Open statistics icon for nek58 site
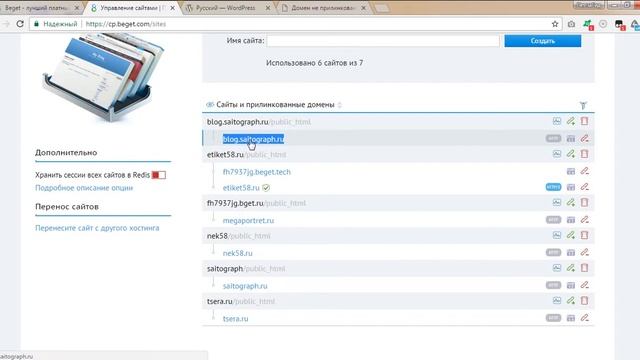Image resolution: width=640 pixels, height=360 pixels. pyautogui.click(x=557, y=235)
